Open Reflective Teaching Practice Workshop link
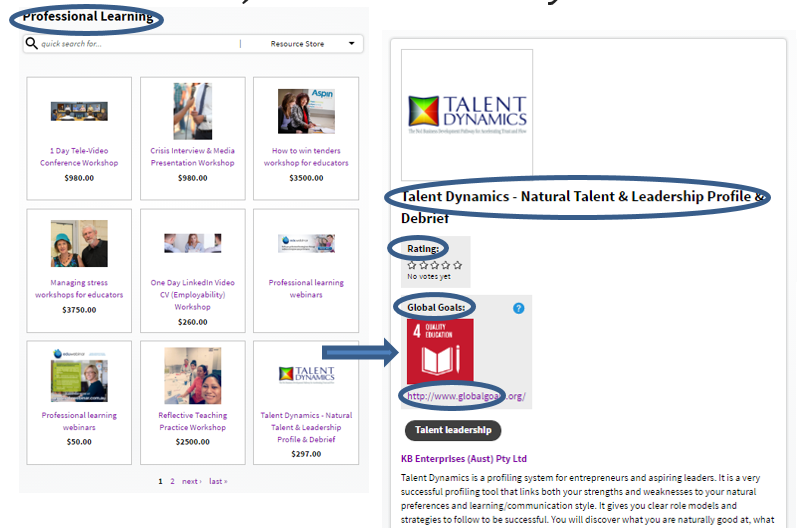Viewport: 797px width, 528px height. (193, 421)
